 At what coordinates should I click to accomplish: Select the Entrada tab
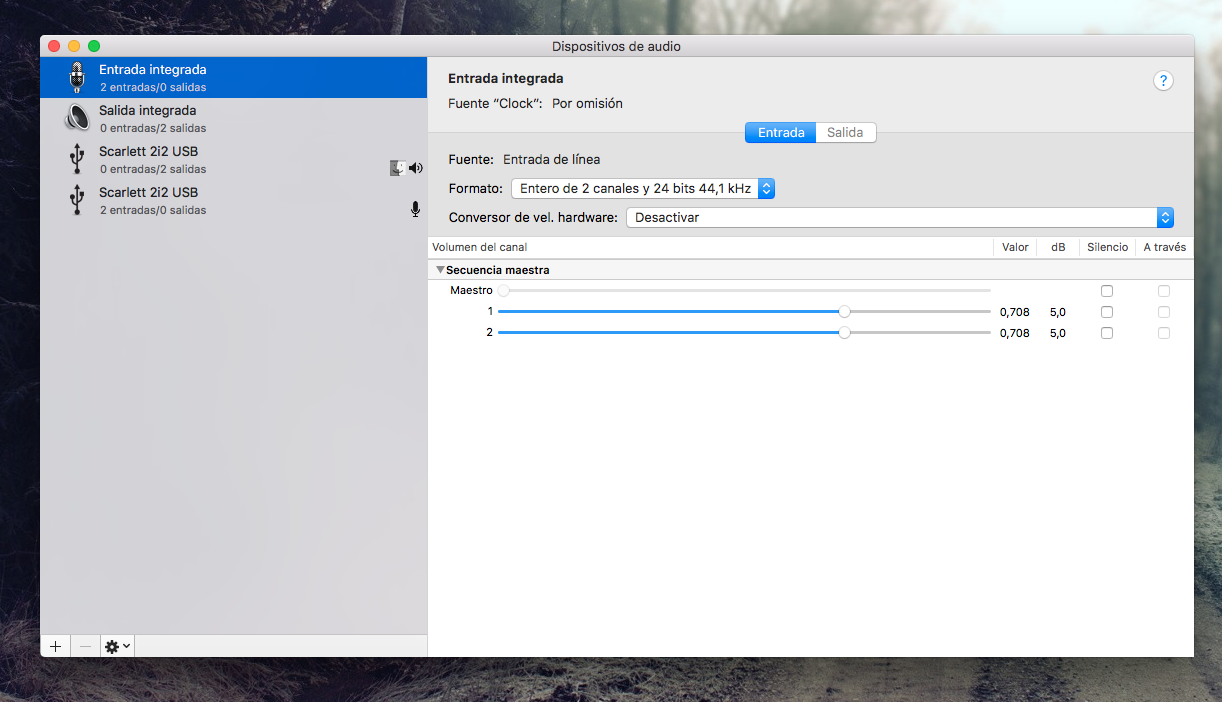click(x=781, y=132)
